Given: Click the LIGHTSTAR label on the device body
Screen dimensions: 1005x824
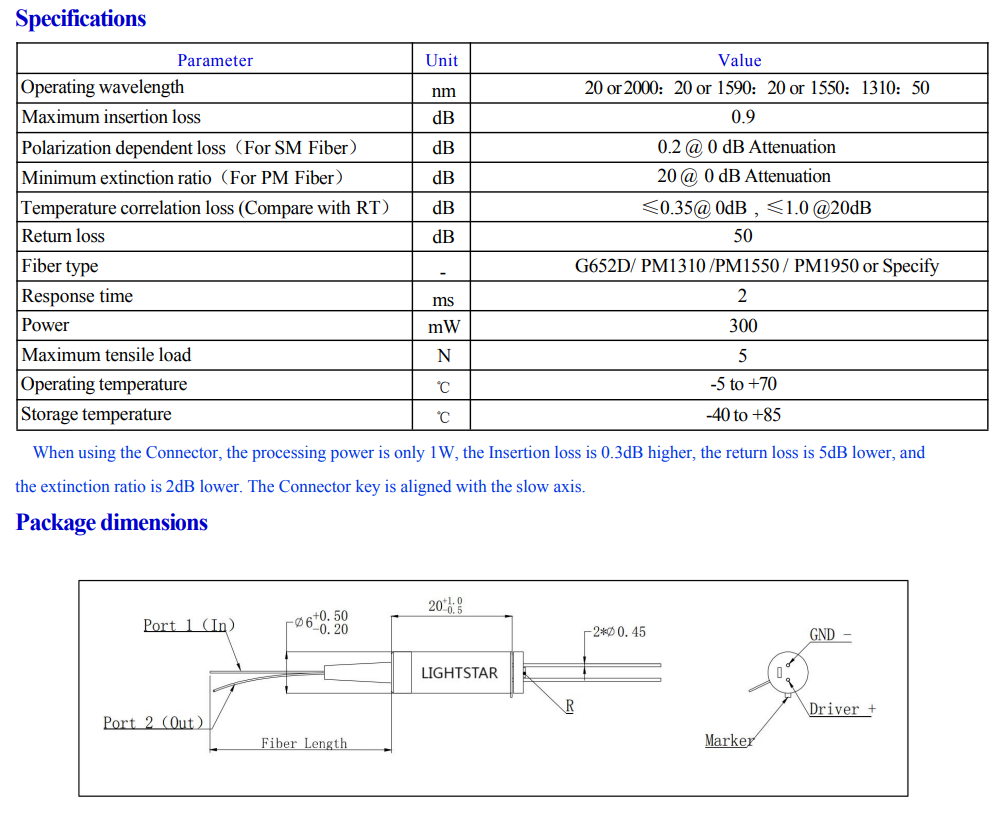Looking at the screenshot, I should [459, 673].
